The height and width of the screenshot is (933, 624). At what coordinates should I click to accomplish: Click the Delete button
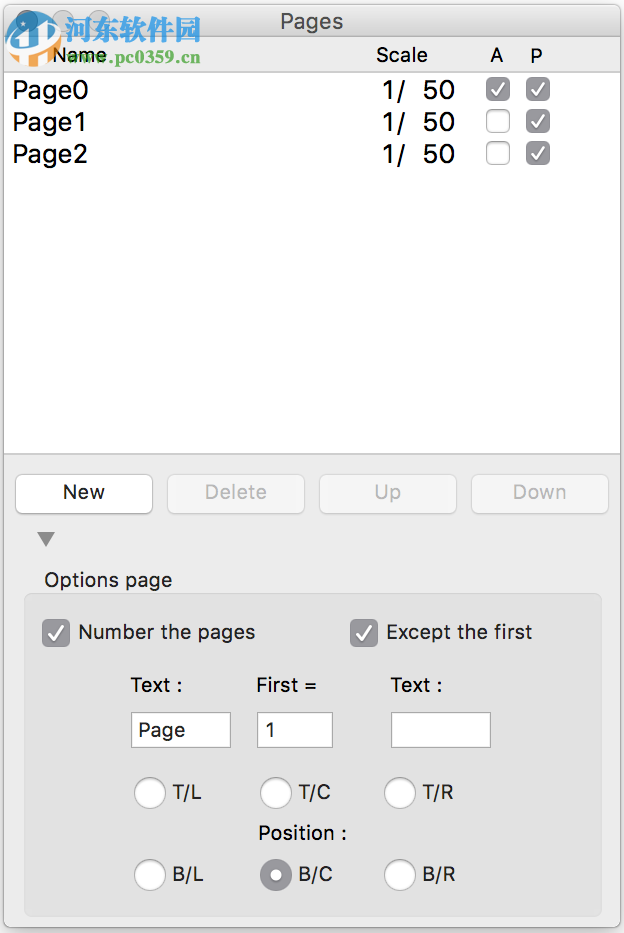coord(235,493)
